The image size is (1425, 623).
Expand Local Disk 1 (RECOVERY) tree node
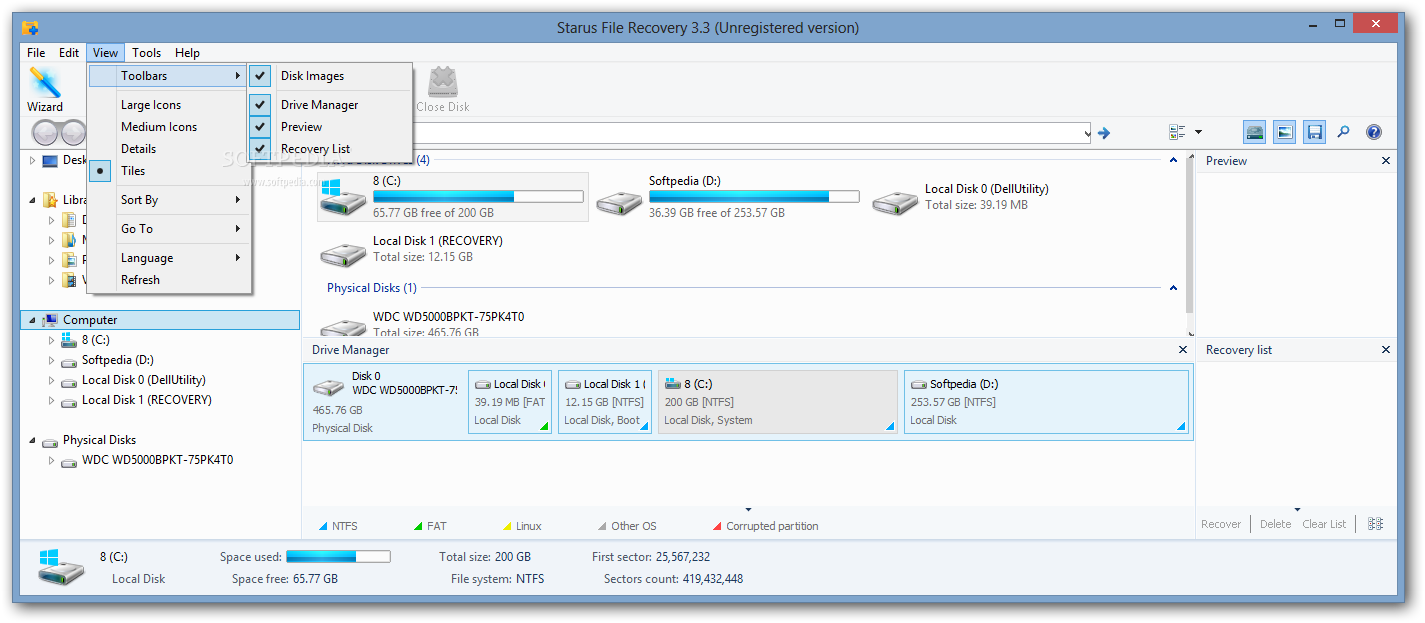[52, 400]
